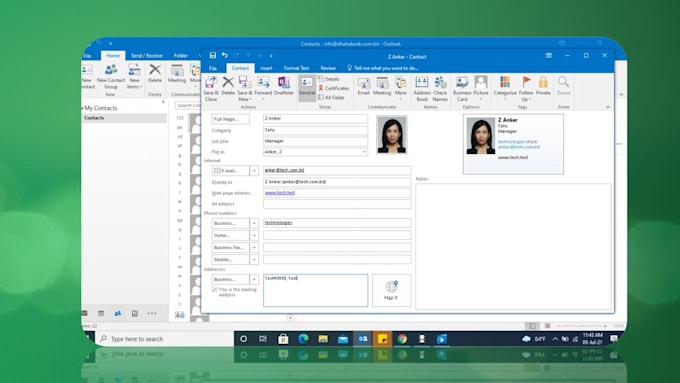Open the Business Fax type dropdown arrow
This screenshot has height=383, width=680.
pos(254,248)
